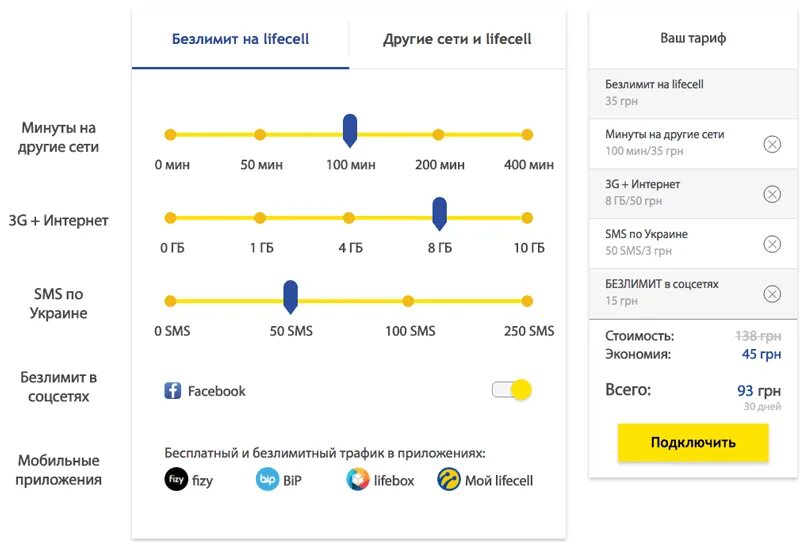800x542 pixels.
Task: Select 10 ГБ on internet slider
Action: click(528, 218)
